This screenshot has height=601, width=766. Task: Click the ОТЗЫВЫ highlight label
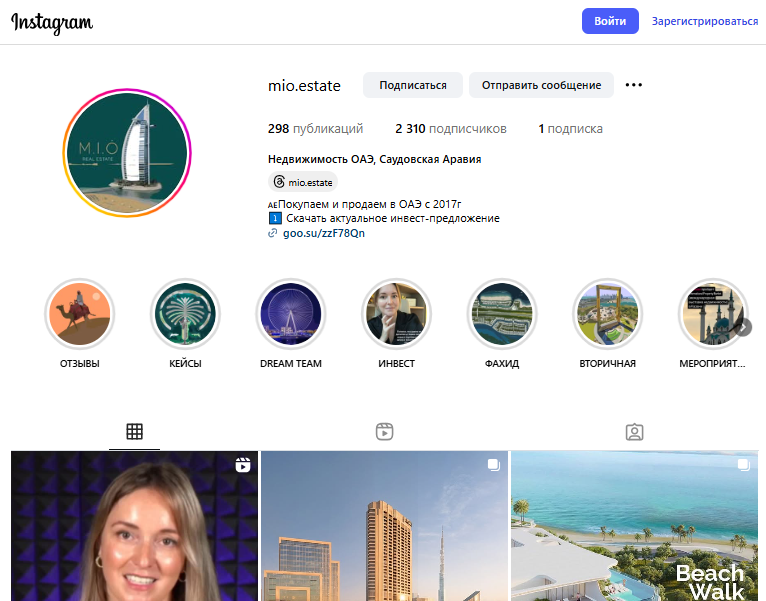80,364
